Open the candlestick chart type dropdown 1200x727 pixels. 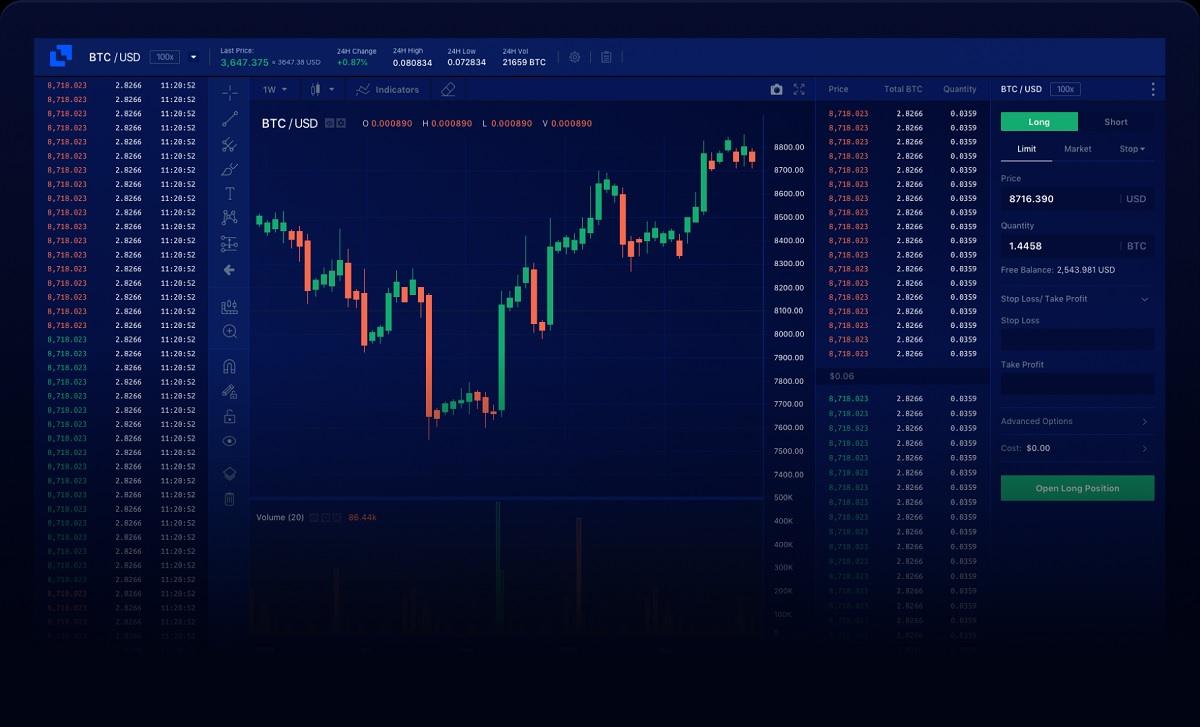coord(322,89)
